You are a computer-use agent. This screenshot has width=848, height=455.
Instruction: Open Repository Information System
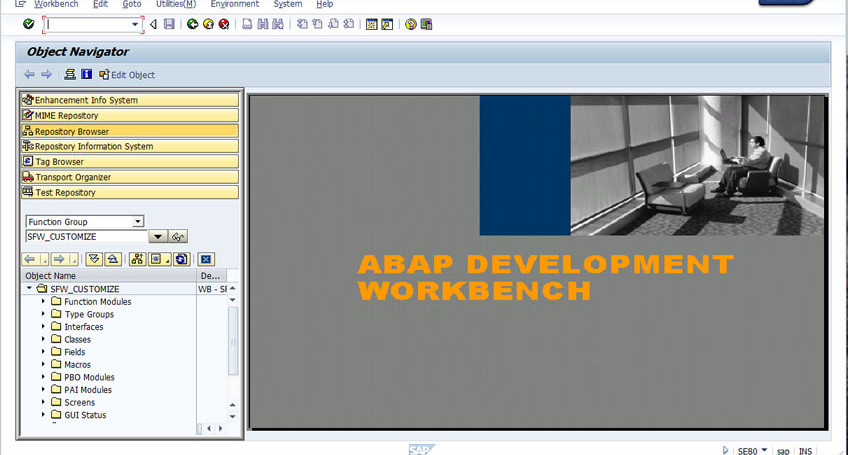[130, 146]
